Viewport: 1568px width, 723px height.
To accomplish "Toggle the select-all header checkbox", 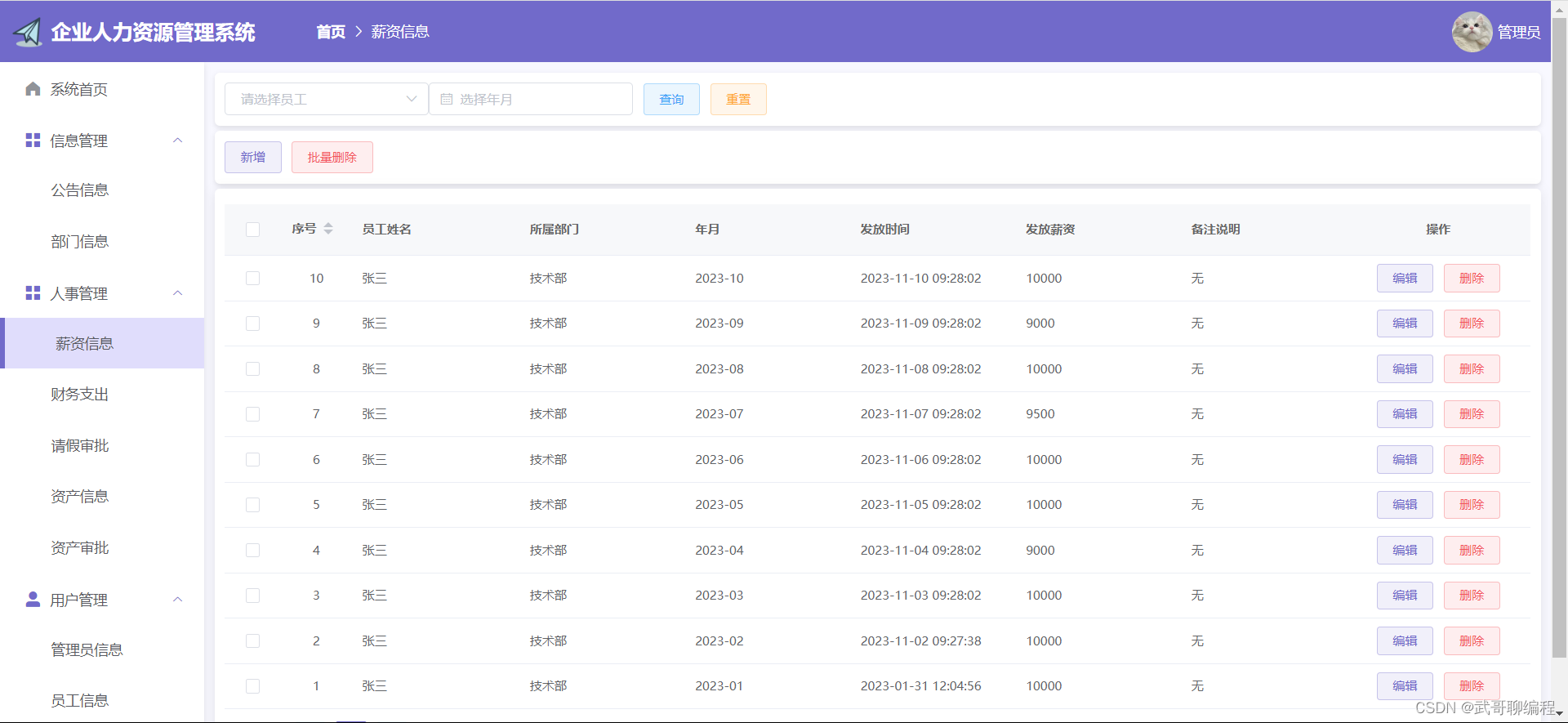I will tap(252, 230).
